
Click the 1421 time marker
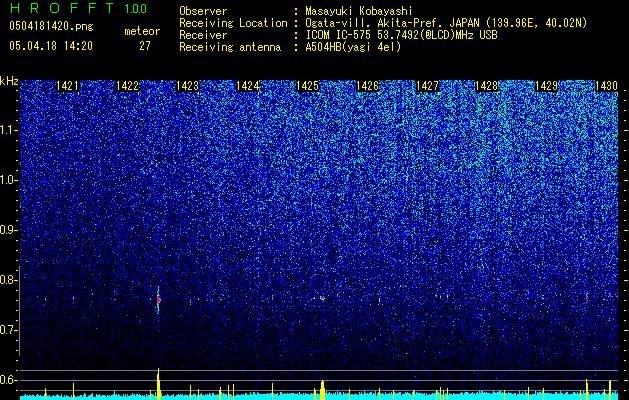[x=67, y=86]
